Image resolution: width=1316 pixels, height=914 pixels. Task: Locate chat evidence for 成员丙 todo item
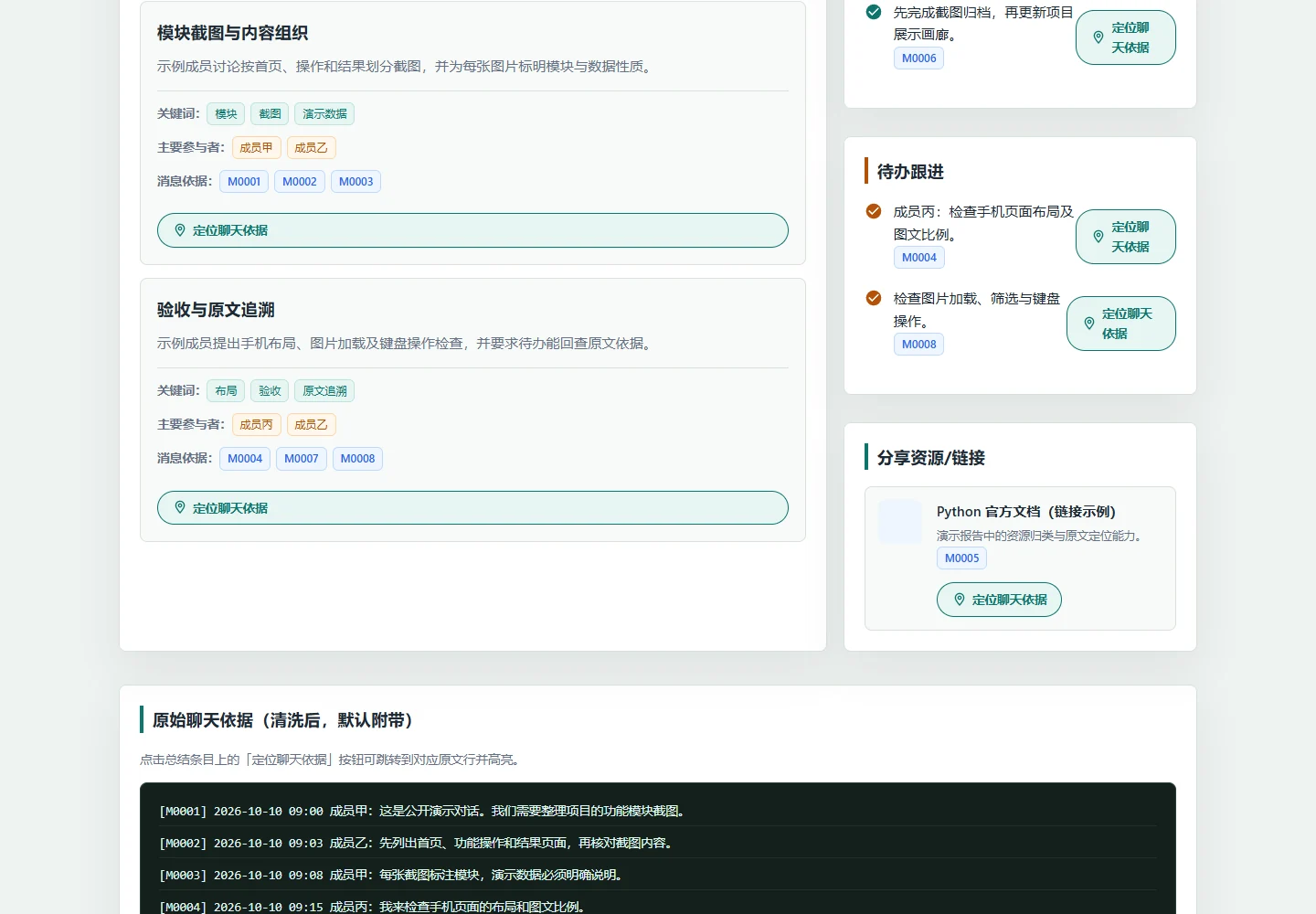tap(1126, 237)
